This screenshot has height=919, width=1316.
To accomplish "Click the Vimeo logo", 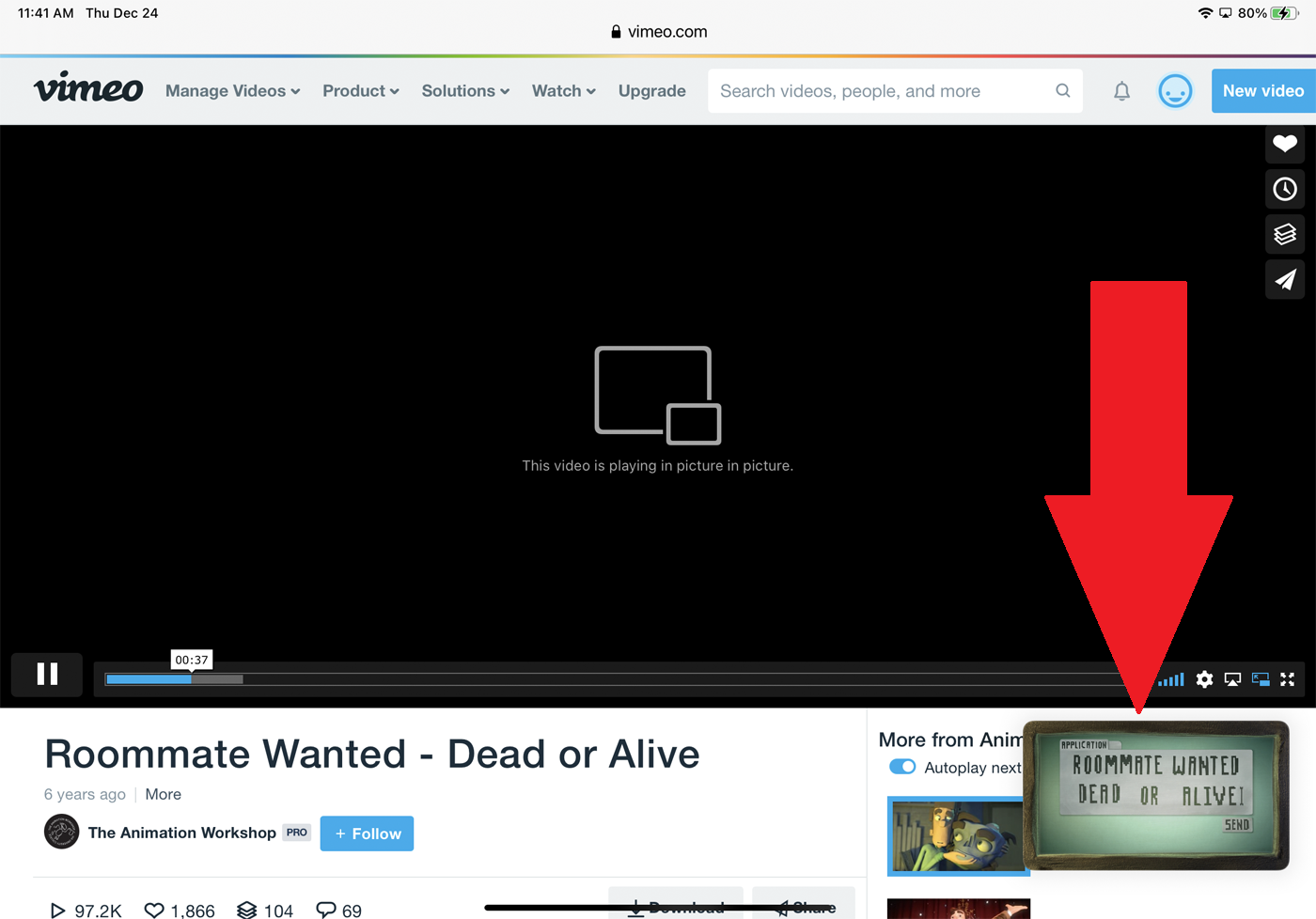I will [88, 88].
